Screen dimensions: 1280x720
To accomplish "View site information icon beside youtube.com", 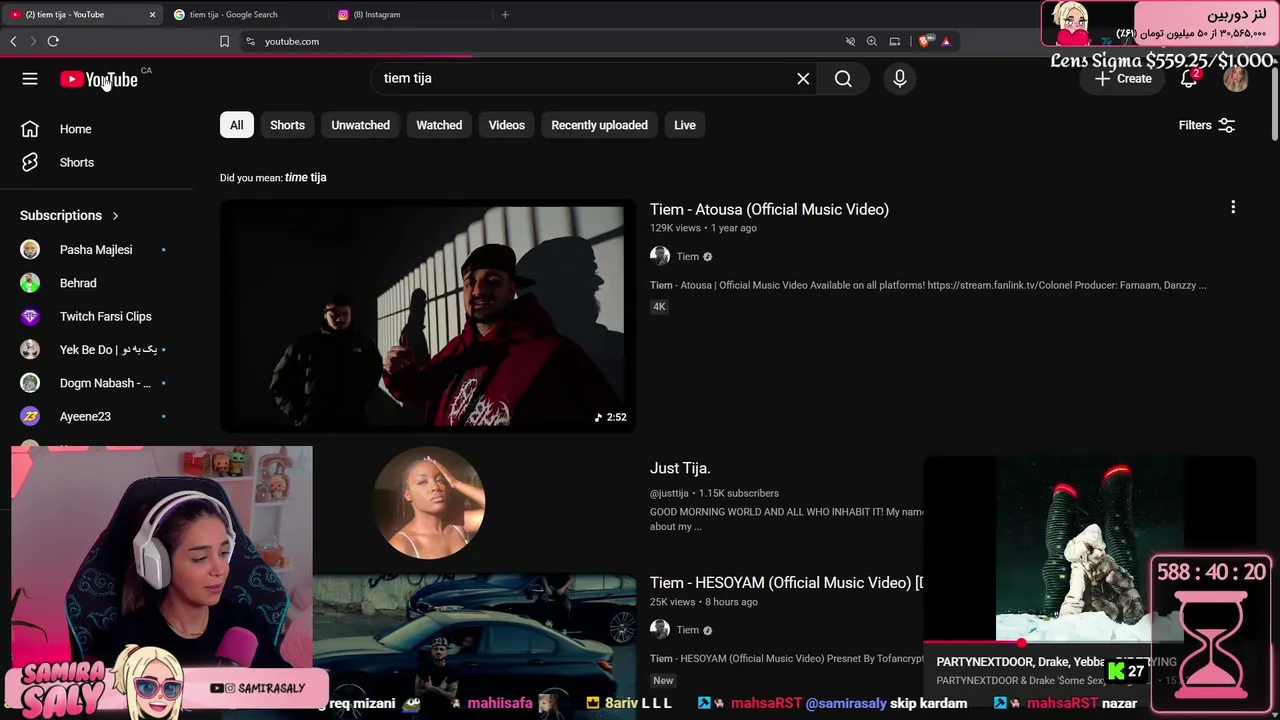I will coord(250,41).
